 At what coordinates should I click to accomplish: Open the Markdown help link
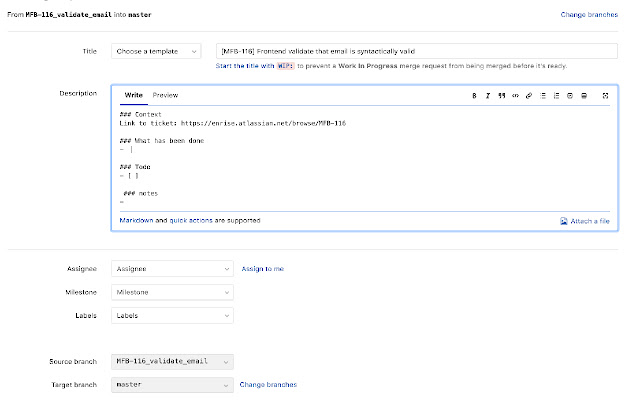(136, 220)
